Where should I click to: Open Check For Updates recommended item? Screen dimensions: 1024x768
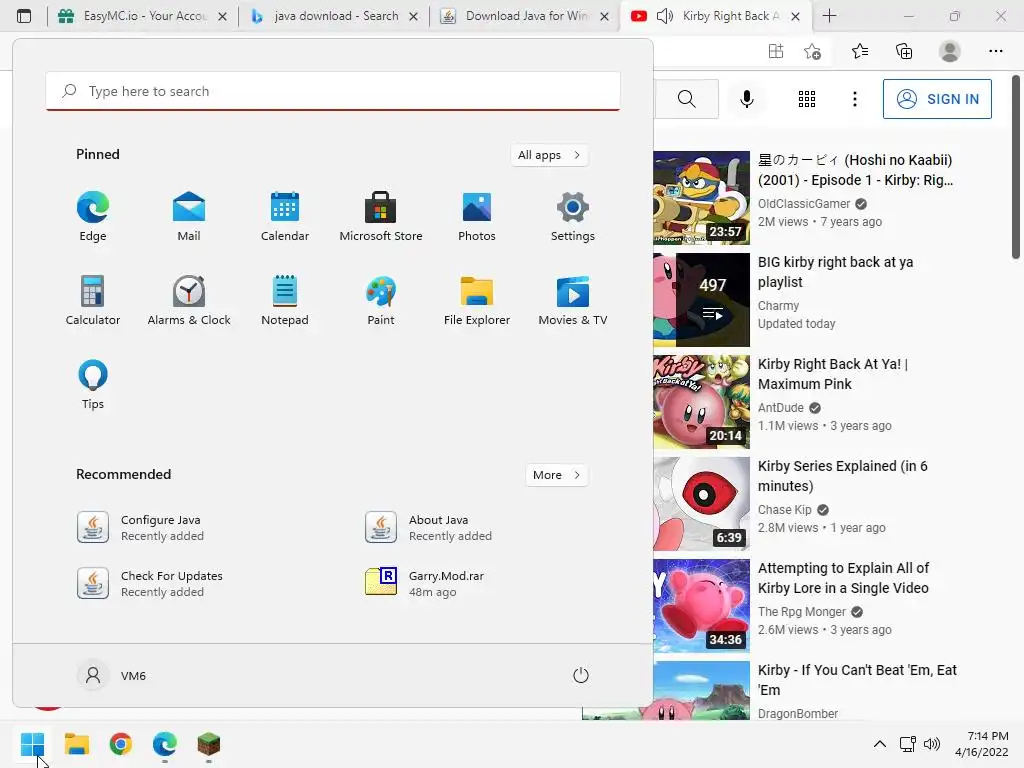[x=150, y=583]
